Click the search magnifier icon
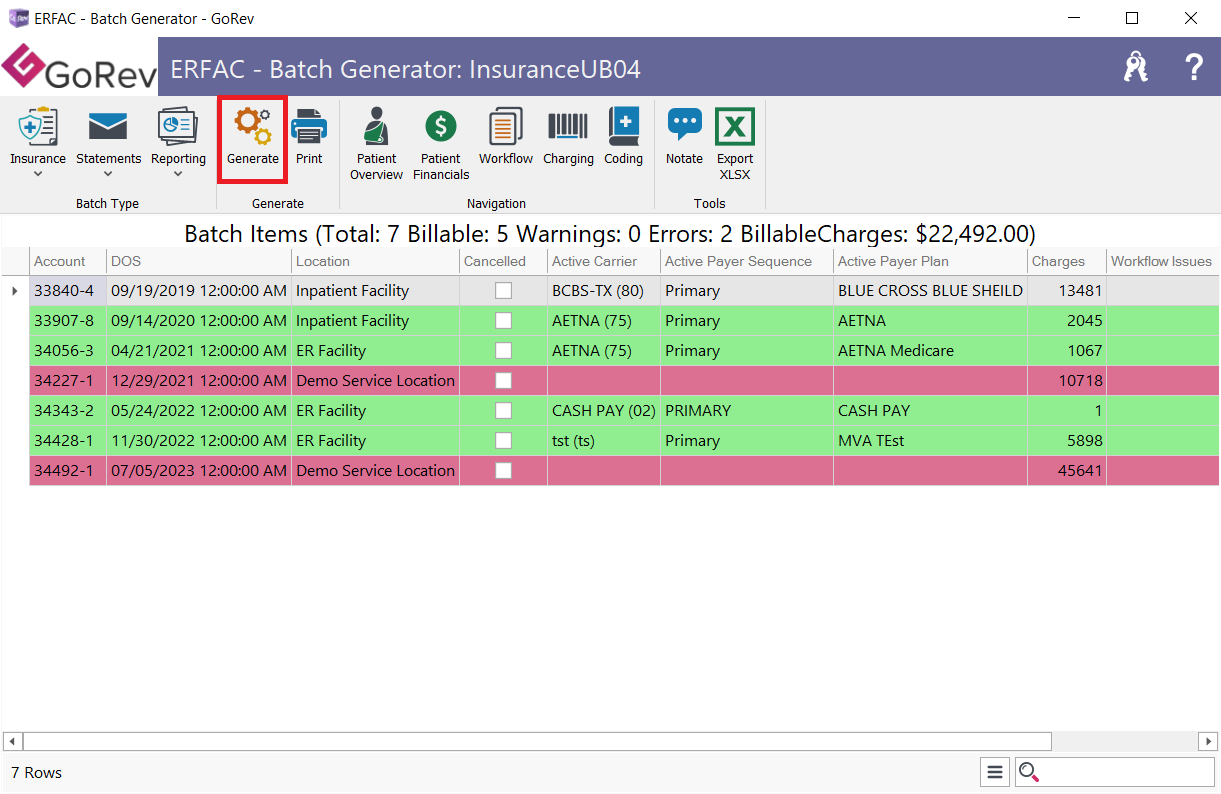The width and height of the screenshot is (1221, 794). 1028,772
